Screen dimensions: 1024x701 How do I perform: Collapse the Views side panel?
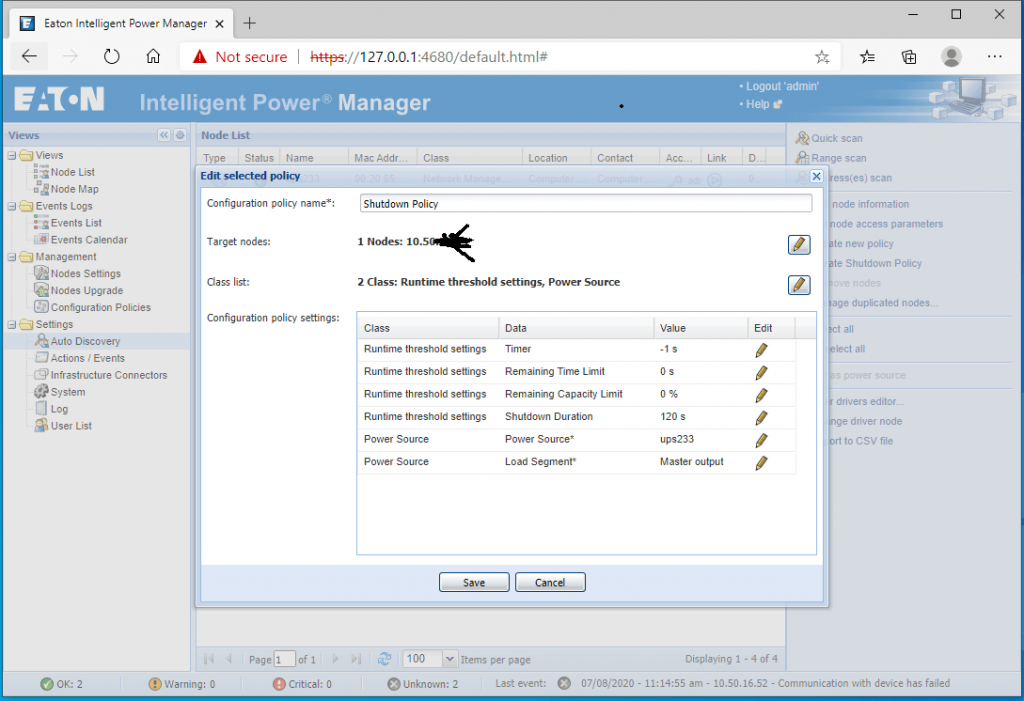click(x=164, y=135)
